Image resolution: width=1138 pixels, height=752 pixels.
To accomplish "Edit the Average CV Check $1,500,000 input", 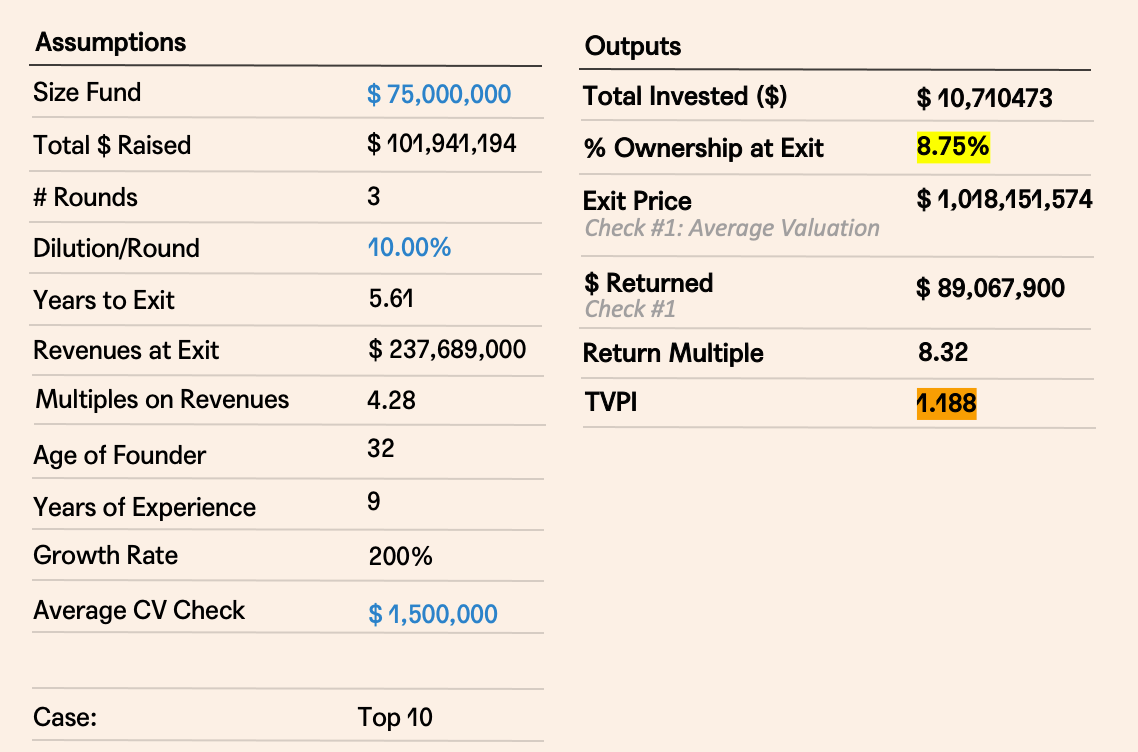I will click(433, 614).
